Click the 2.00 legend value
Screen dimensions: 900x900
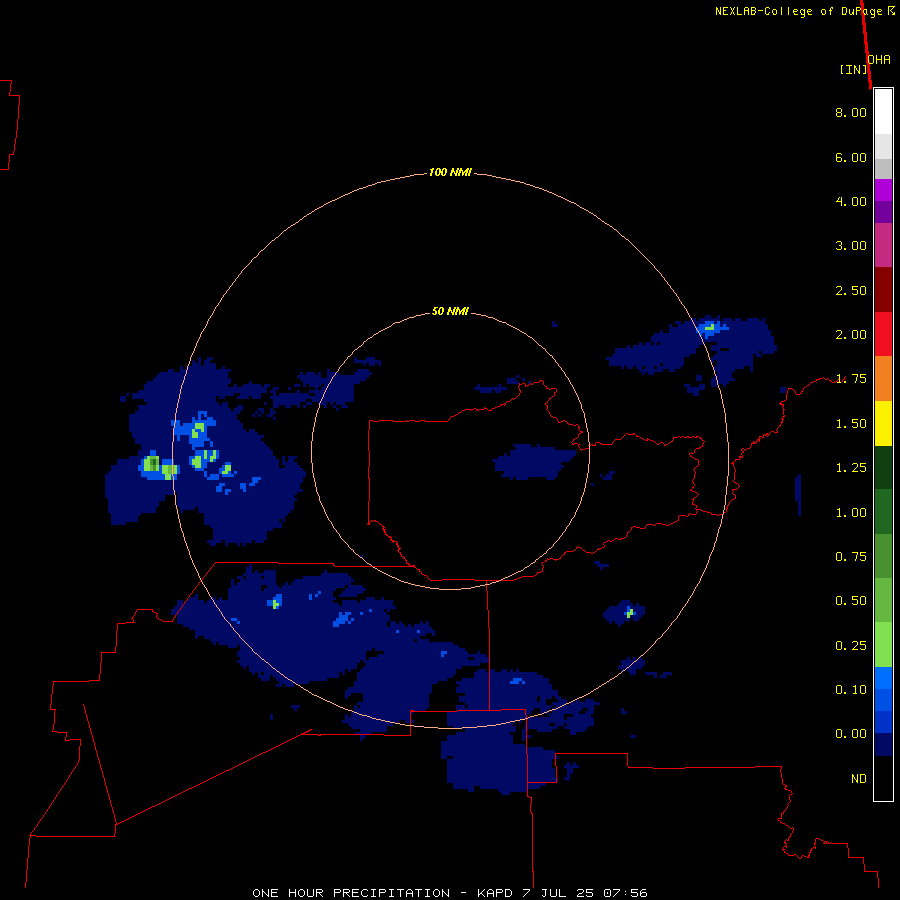pyautogui.click(x=851, y=335)
